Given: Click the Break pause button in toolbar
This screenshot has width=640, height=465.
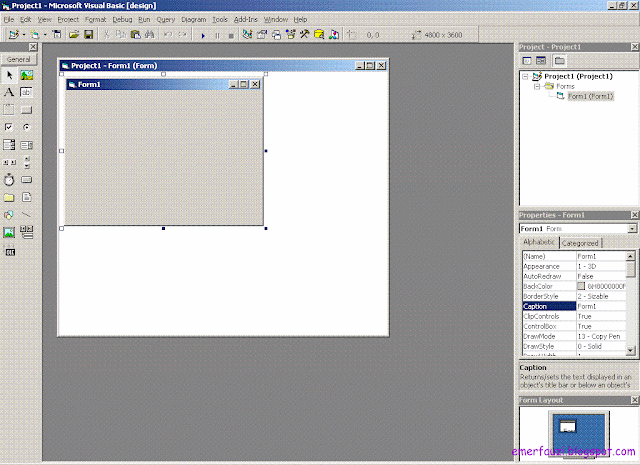Looking at the screenshot, I should (217, 36).
